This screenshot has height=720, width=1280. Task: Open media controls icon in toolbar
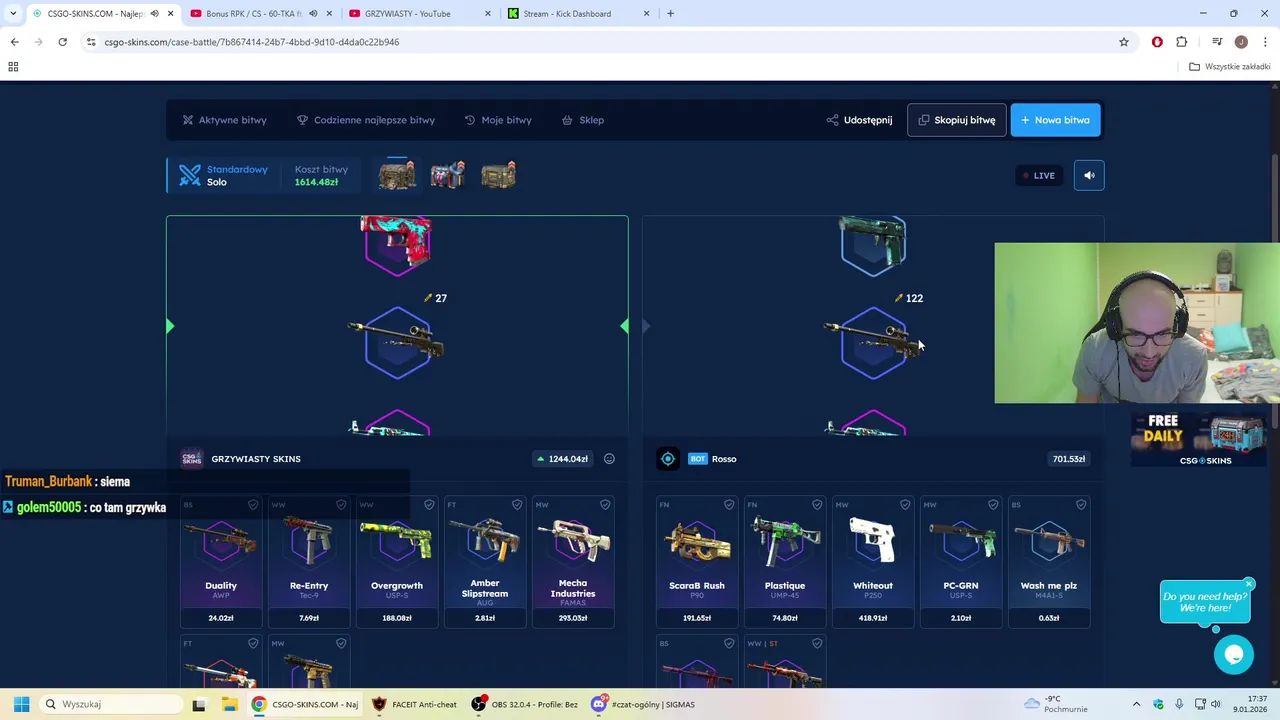(1217, 42)
